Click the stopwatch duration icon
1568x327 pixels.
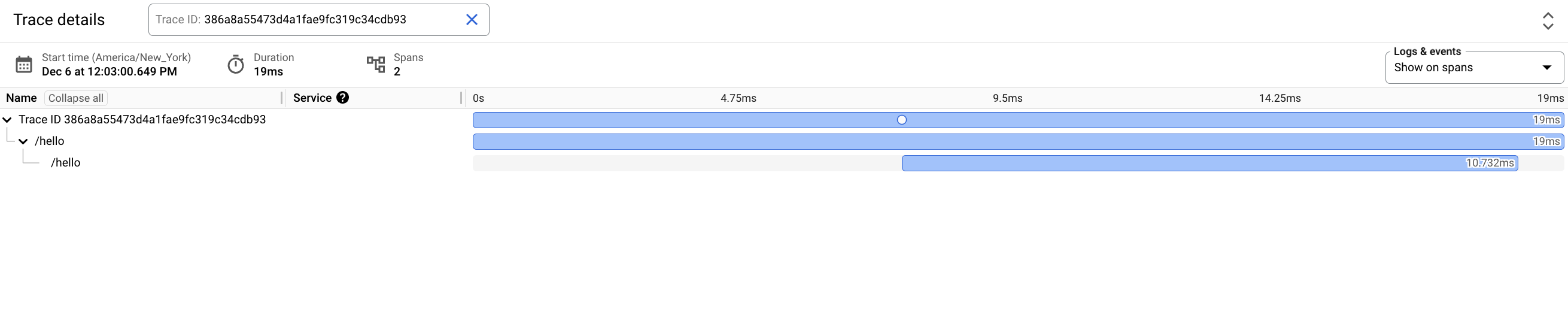236,64
